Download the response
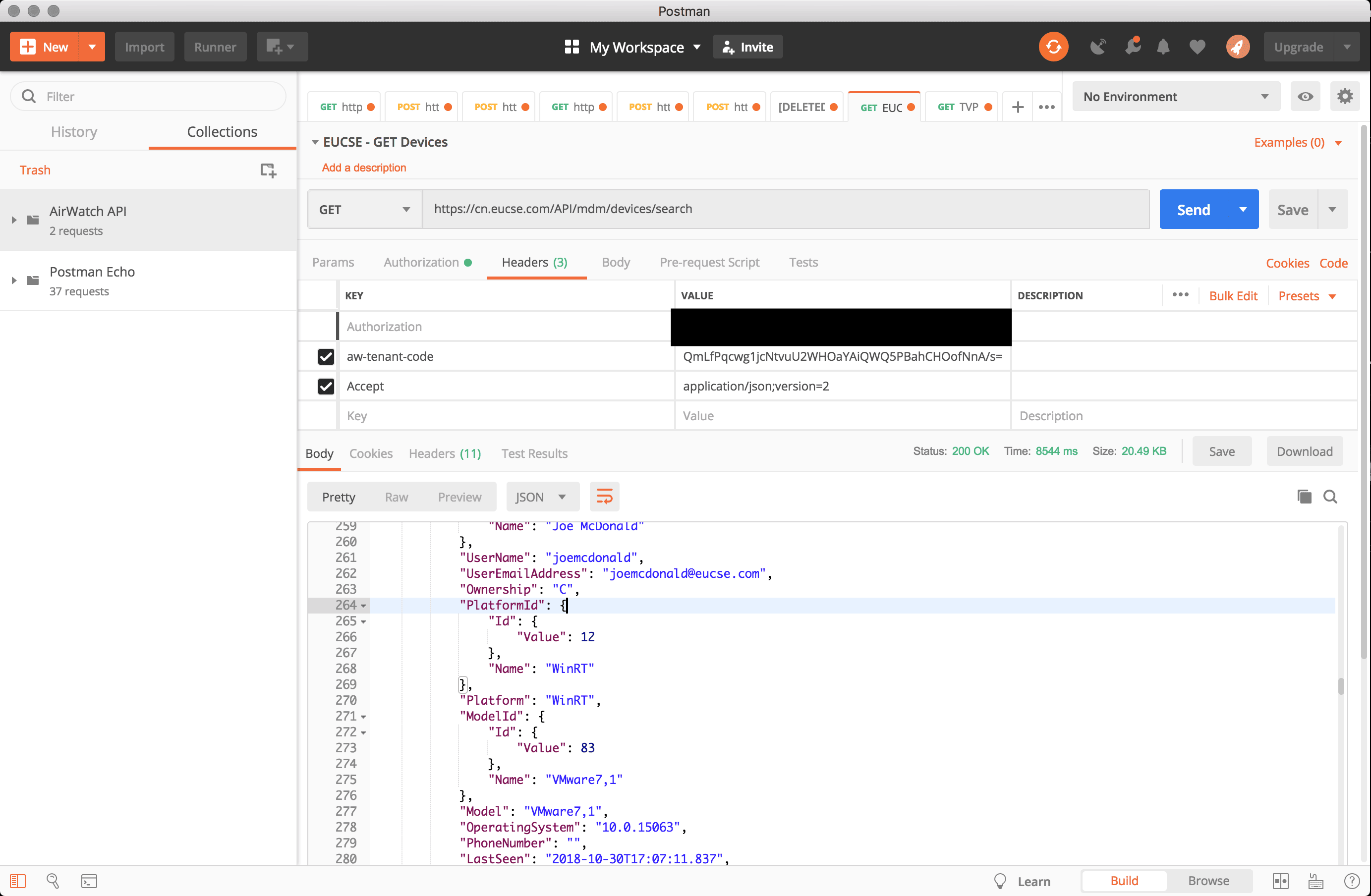 [x=1304, y=451]
